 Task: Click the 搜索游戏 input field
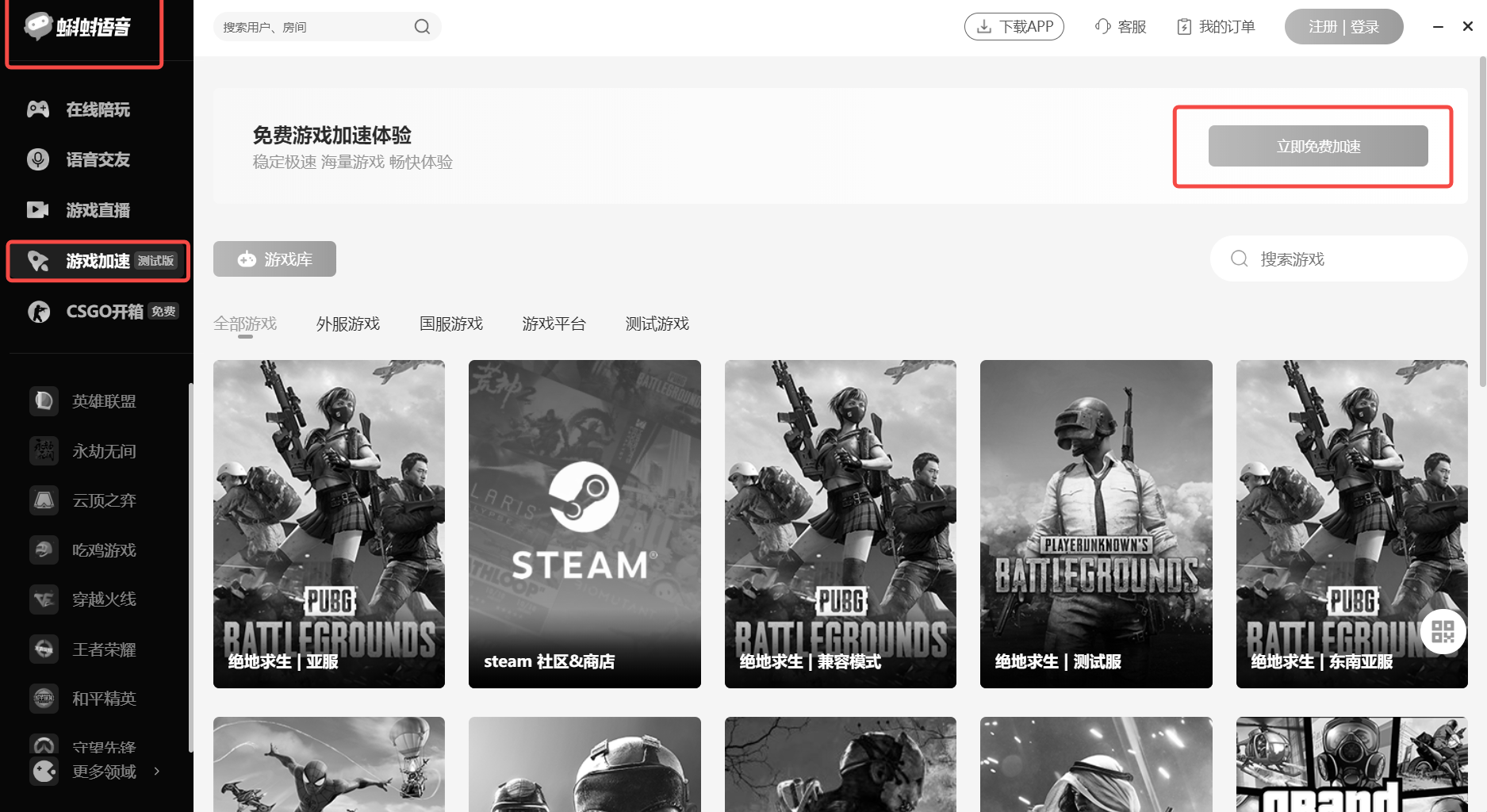pyautogui.click(x=1348, y=259)
